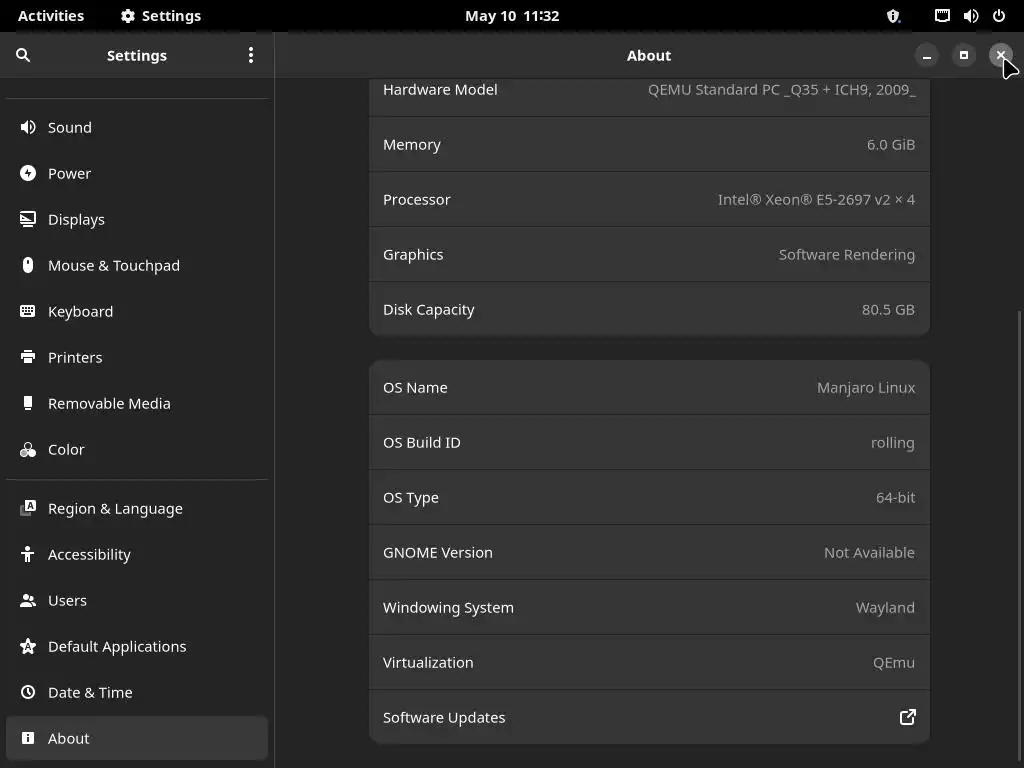Click the Sound speaker icon in sidebar
Image resolution: width=1024 pixels, height=768 pixels.
pos(27,127)
